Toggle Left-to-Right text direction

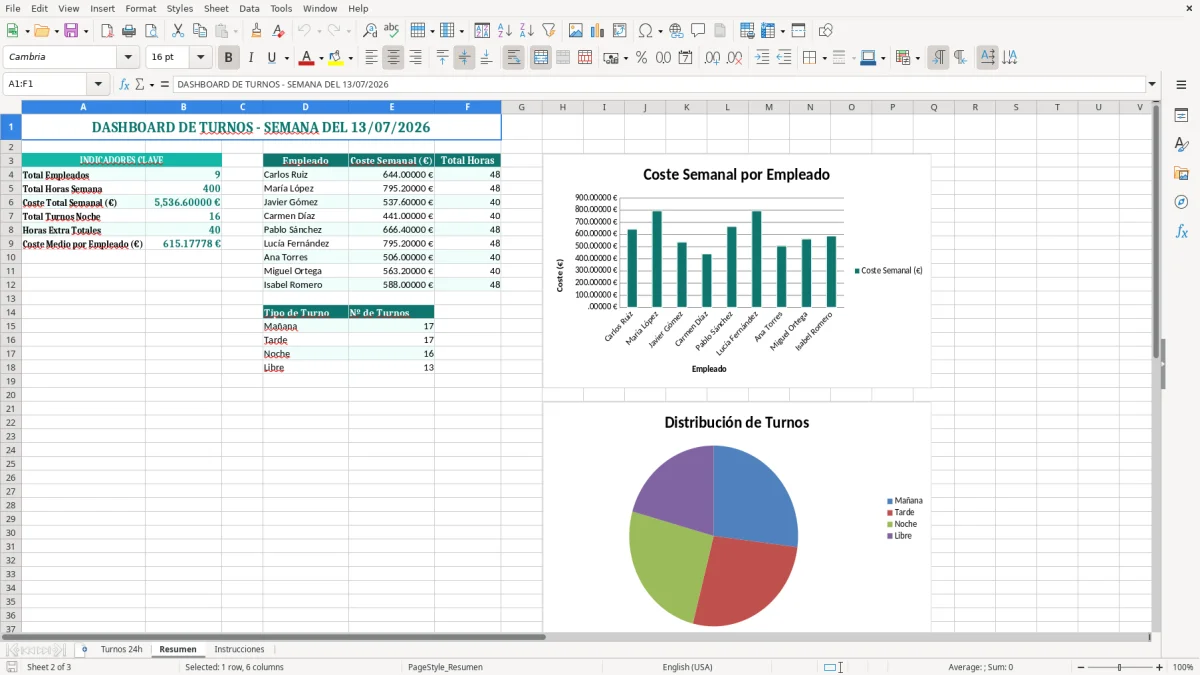point(938,58)
